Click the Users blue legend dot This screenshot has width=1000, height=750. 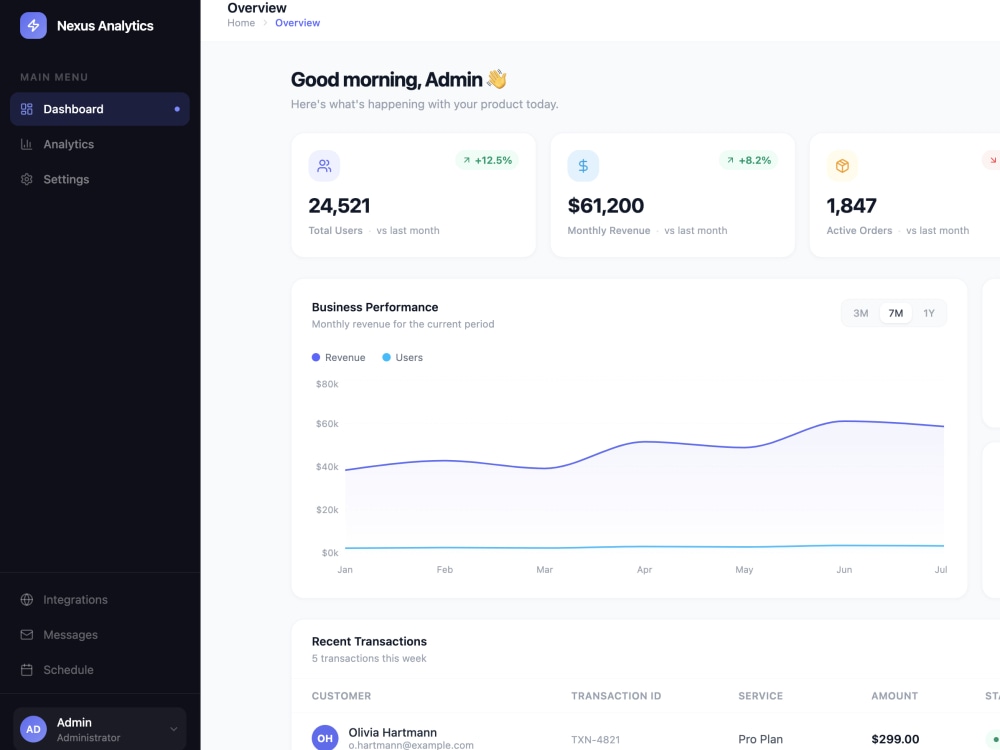pyautogui.click(x=386, y=357)
